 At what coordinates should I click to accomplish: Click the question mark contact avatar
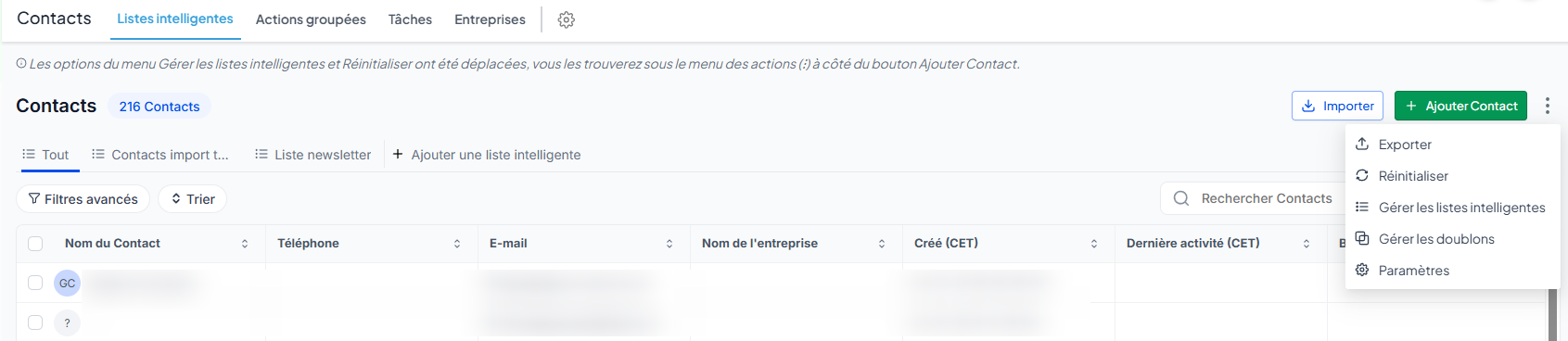[67, 322]
